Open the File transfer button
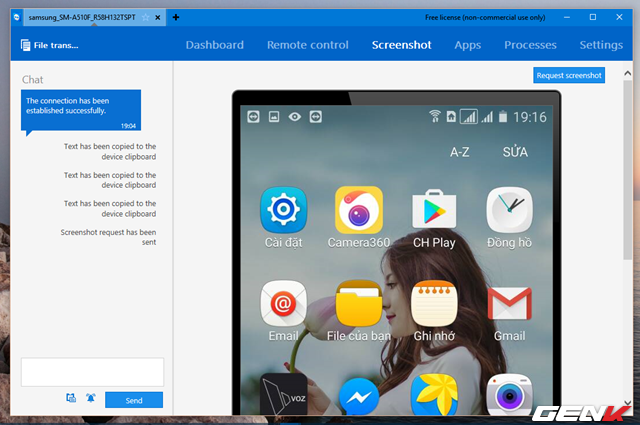This screenshot has width=640, height=425. [49, 45]
